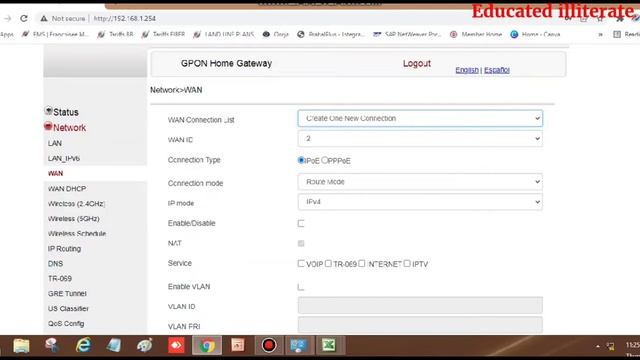Screen dimensions: 640x360
Task: Select the WAN sidebar item
Action: 56,173
